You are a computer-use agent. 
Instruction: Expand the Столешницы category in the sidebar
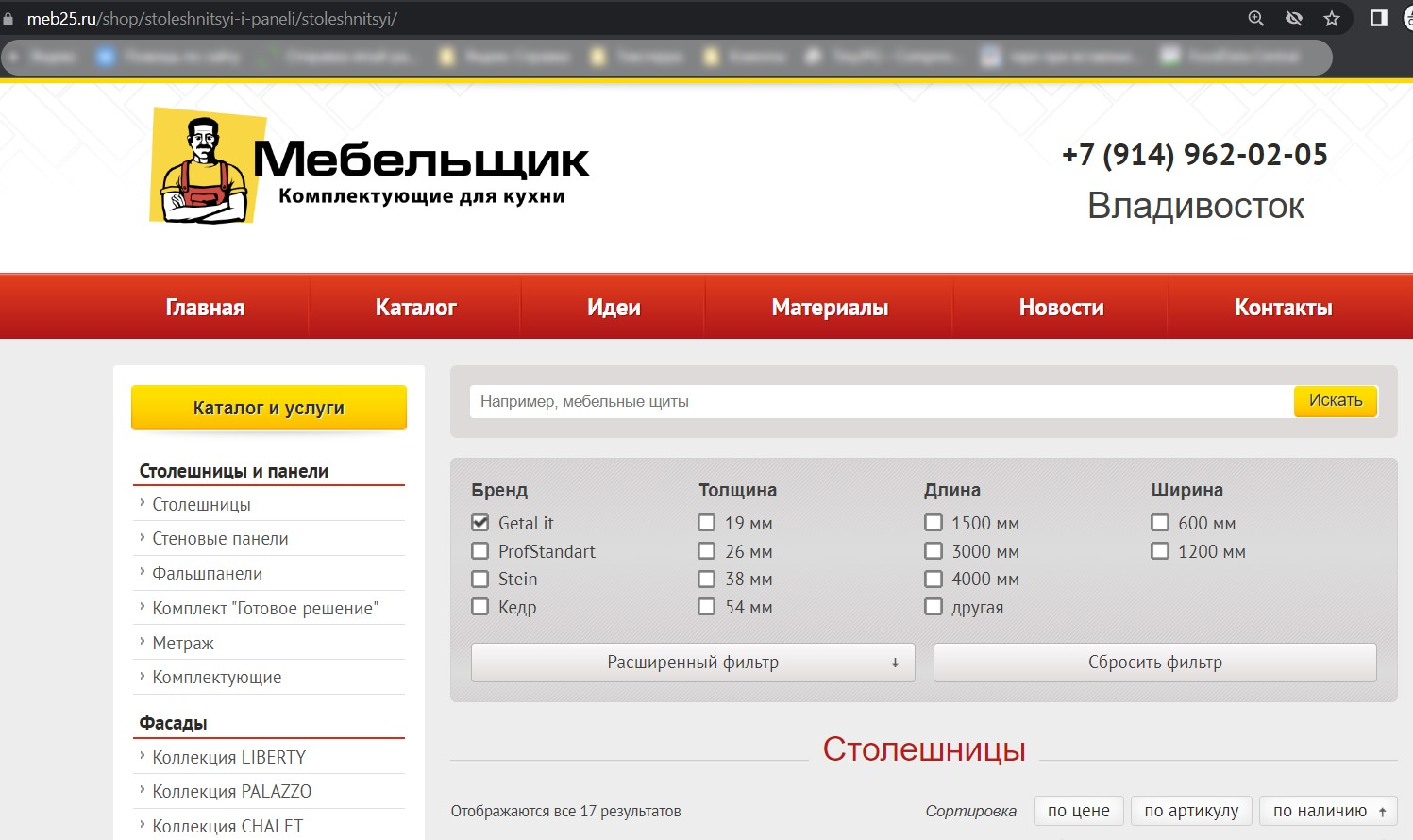[x=202, y=504]
